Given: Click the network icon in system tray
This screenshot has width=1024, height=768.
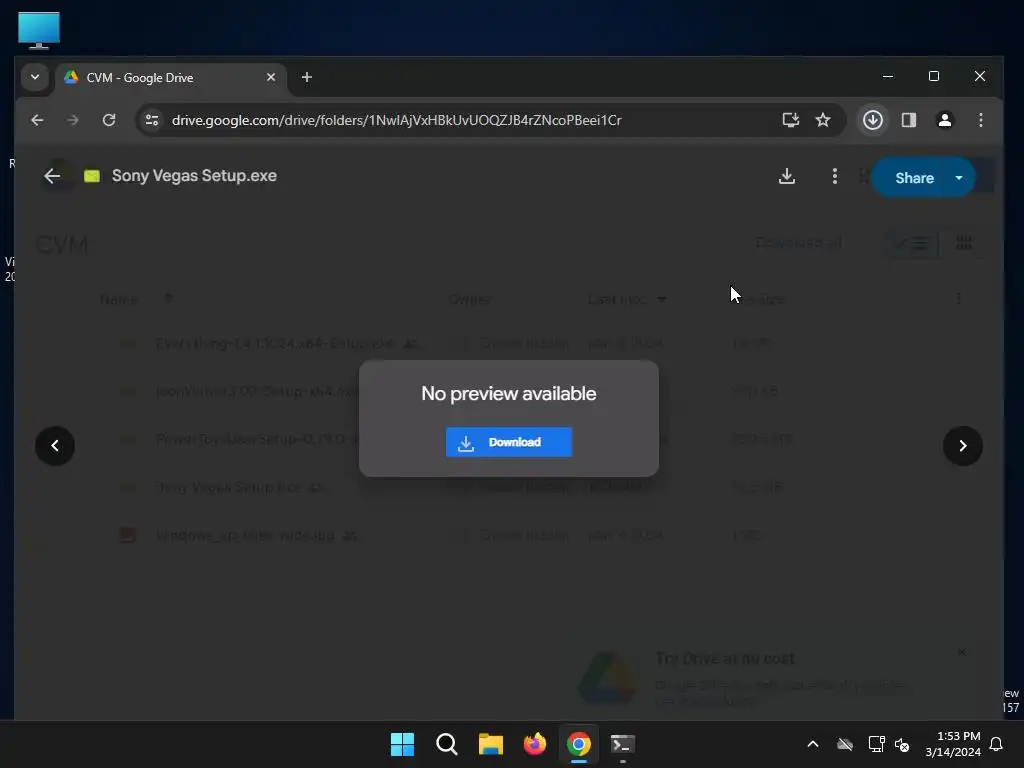Looking at the screenshot, I should [x=876, y=744].
